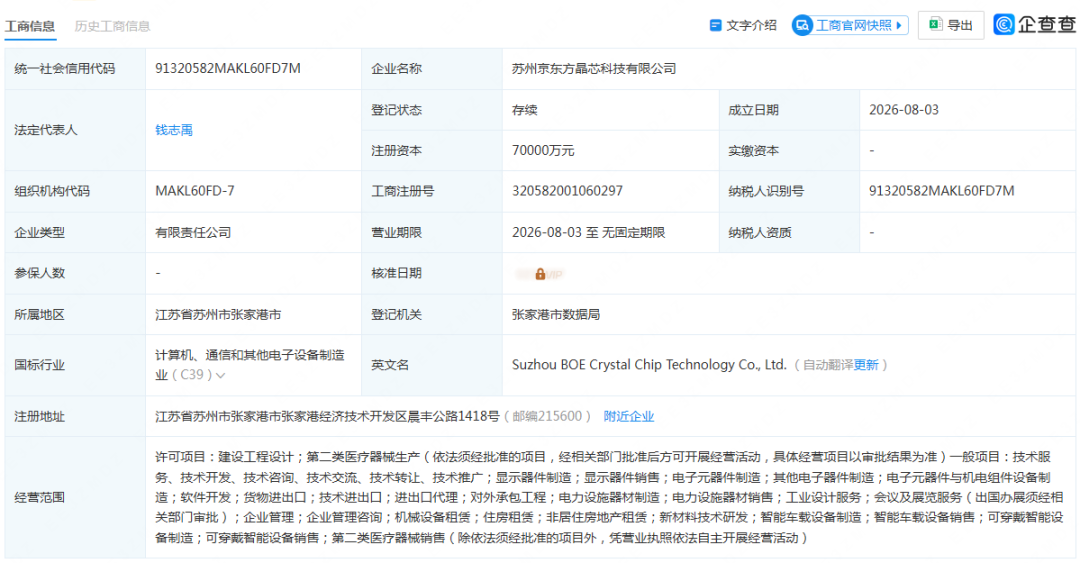Image resolution: width=1080 pixels, height=563 pixels.
Task: Select English name Suzhou BOE Crystal Chip Technology
Action: (x=649, y=365)
